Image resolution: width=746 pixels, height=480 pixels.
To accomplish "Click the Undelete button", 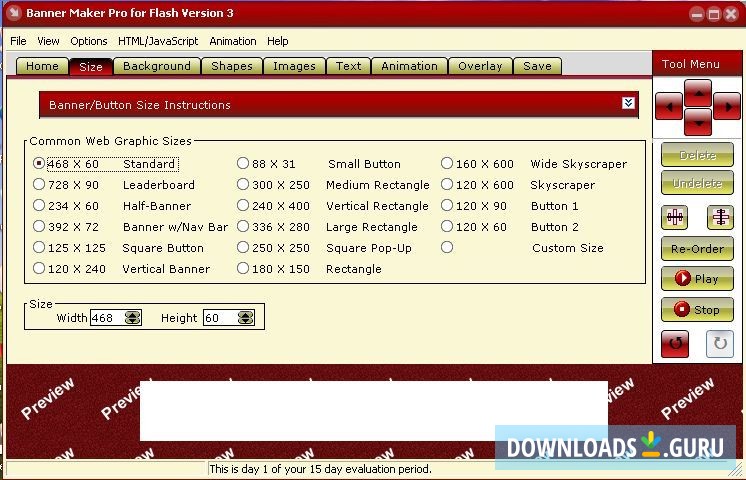I will pos(697,183).
